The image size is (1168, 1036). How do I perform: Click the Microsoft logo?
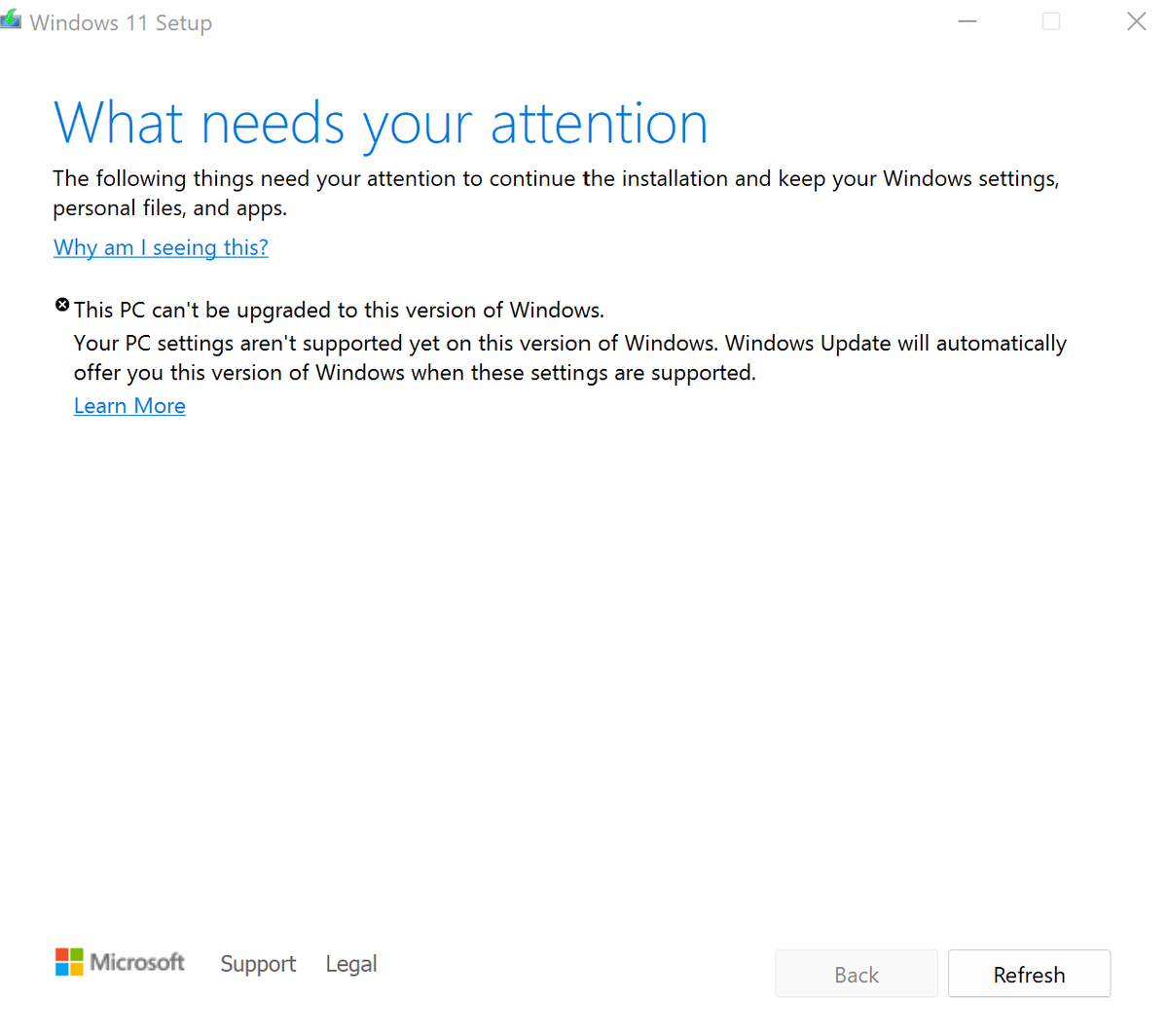(x=120, y=963)
